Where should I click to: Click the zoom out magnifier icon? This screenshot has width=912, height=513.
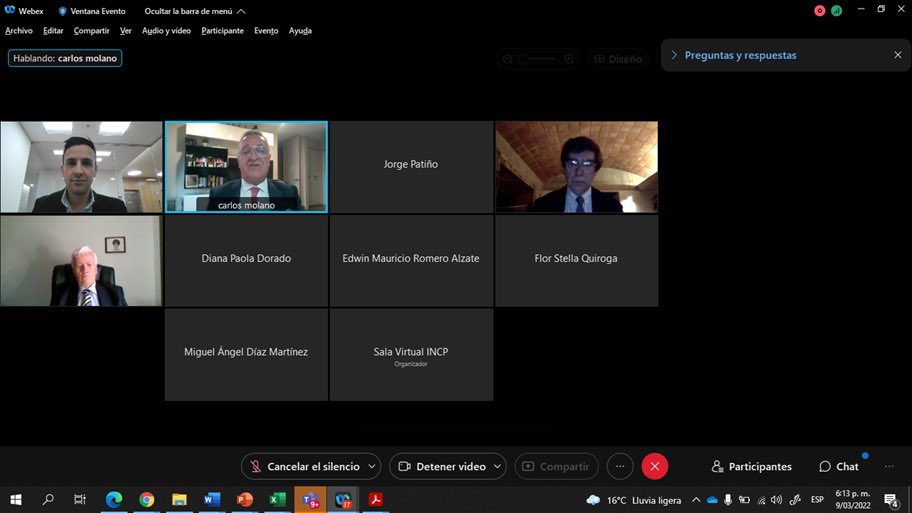(507, 59)
